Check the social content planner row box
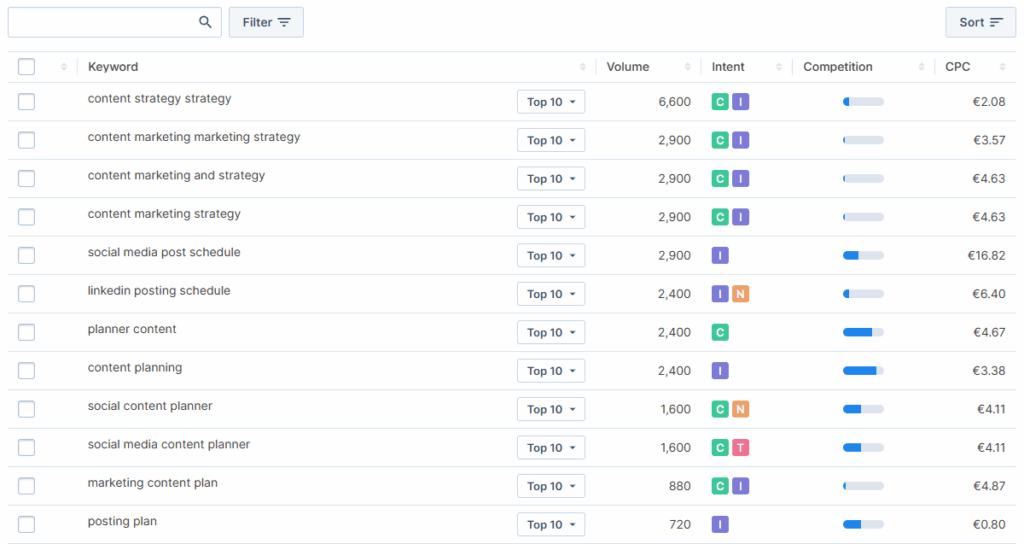 click(27, 409)
